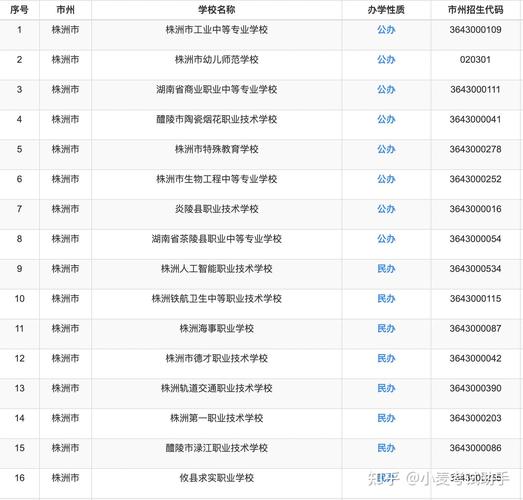523x500 pixels.
Task: Click the 民办 link for 株洲人工智能职业技术学校
Action: (x=386, y=269)
